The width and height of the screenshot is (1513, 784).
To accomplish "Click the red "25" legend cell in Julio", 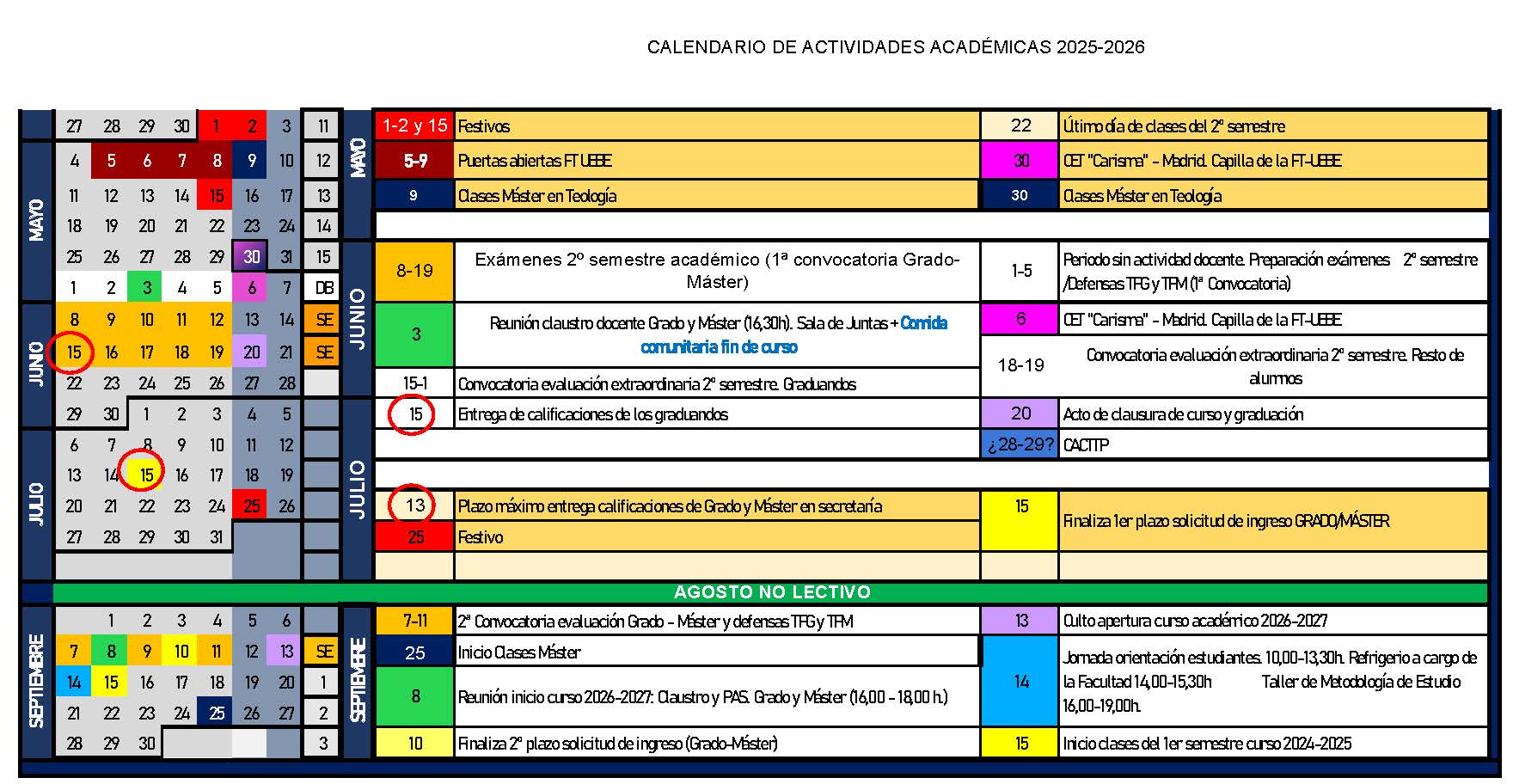I will click(x=414, y=537).
